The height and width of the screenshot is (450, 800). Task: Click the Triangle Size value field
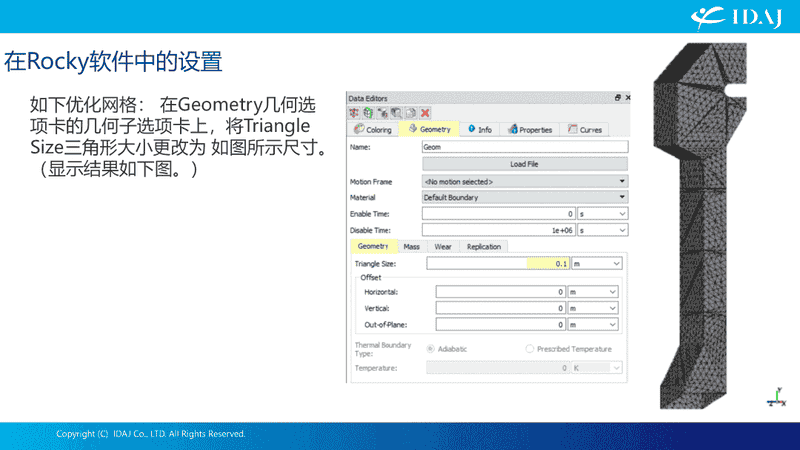pyautogui.click(x=497, y=264)
